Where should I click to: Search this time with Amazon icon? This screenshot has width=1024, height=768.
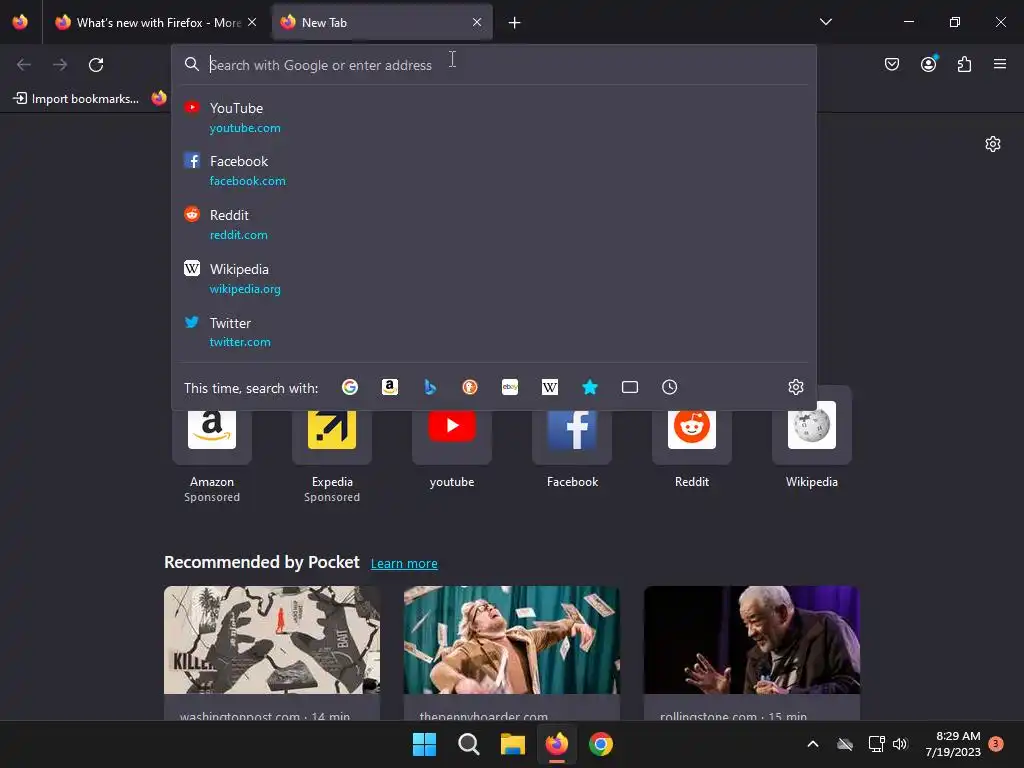click(390, 387)
